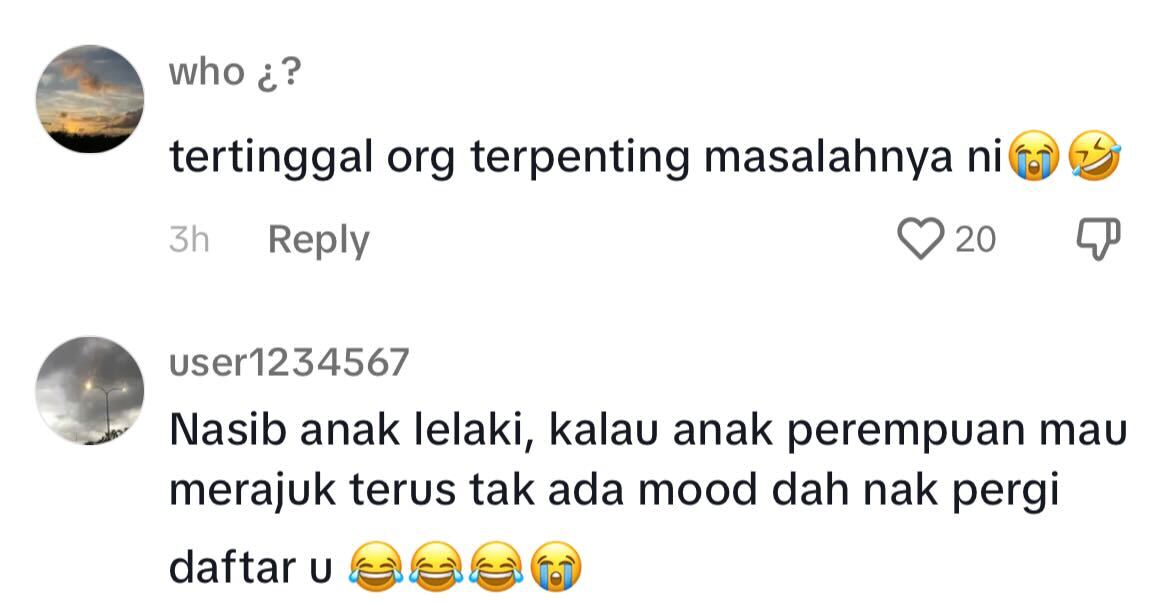Click the word masalahnya in first comment
Viewport: 1170px width, 604px height.
pyautogui.click(x=829, y=158)
